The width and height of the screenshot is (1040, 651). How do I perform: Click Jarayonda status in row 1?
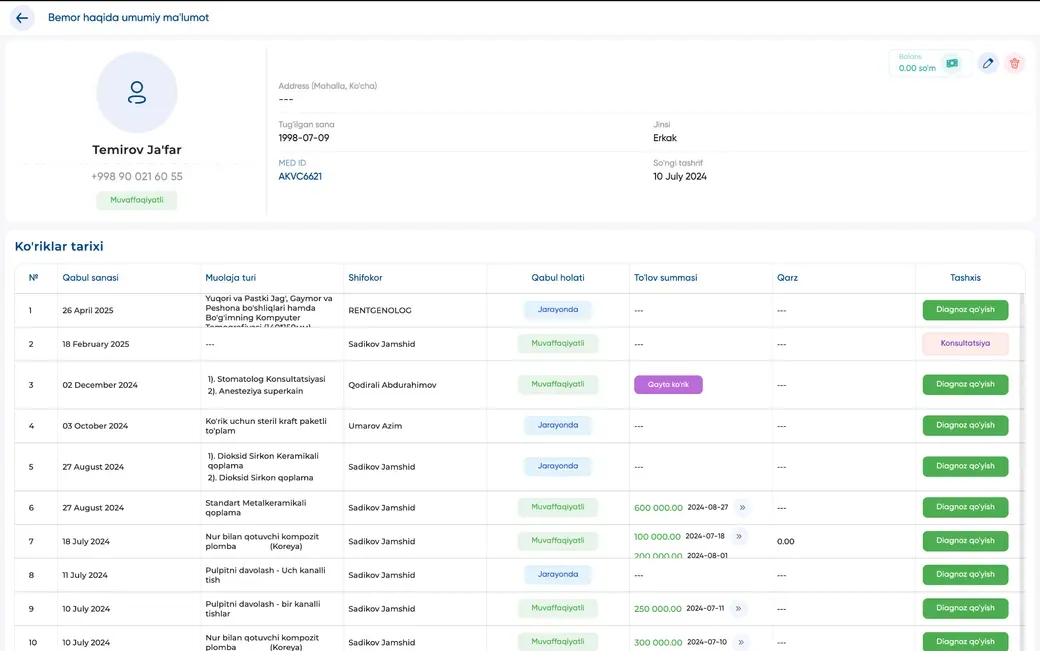pyautogui.click(x=558, y=310)
